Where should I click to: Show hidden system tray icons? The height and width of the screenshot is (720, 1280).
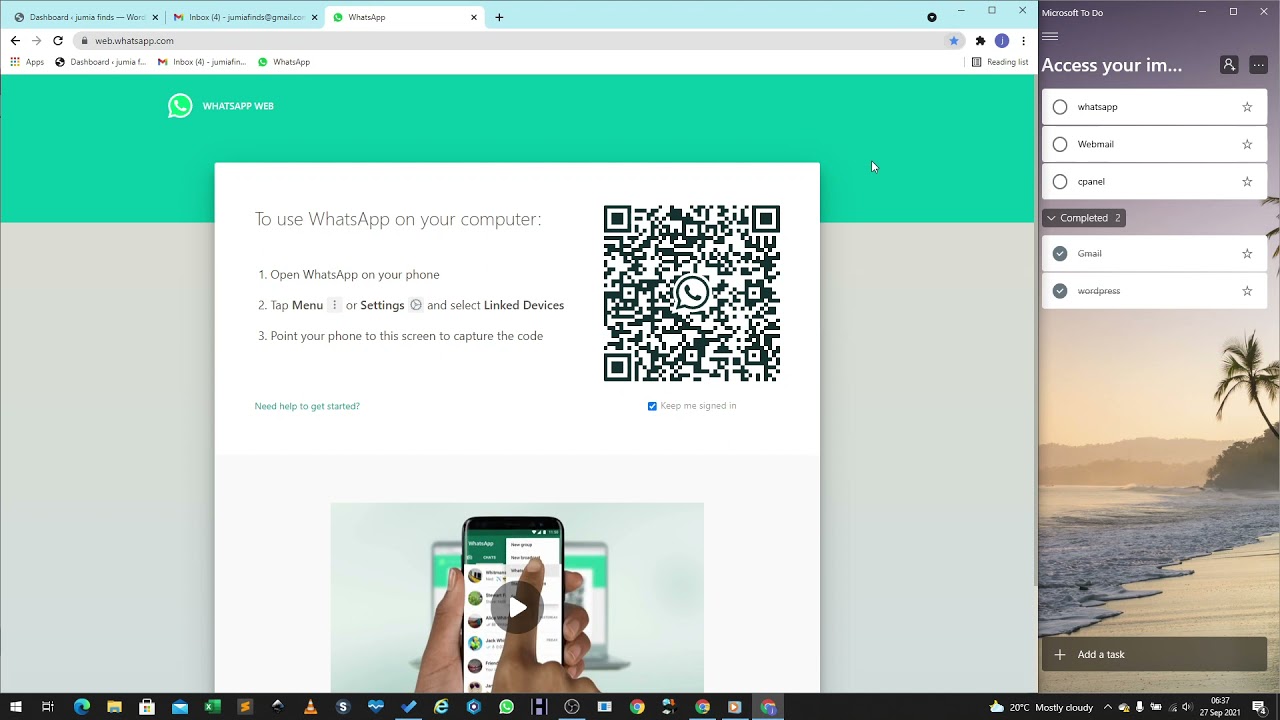tap(1107, 707)
